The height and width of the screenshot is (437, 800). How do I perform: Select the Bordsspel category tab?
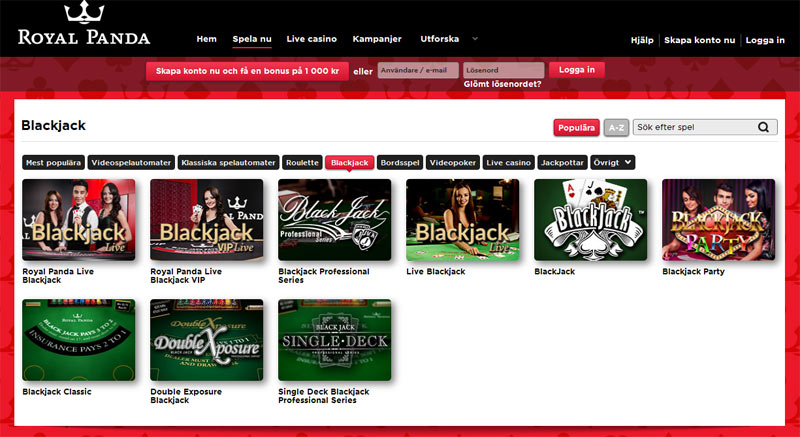(x=400, y=163)
